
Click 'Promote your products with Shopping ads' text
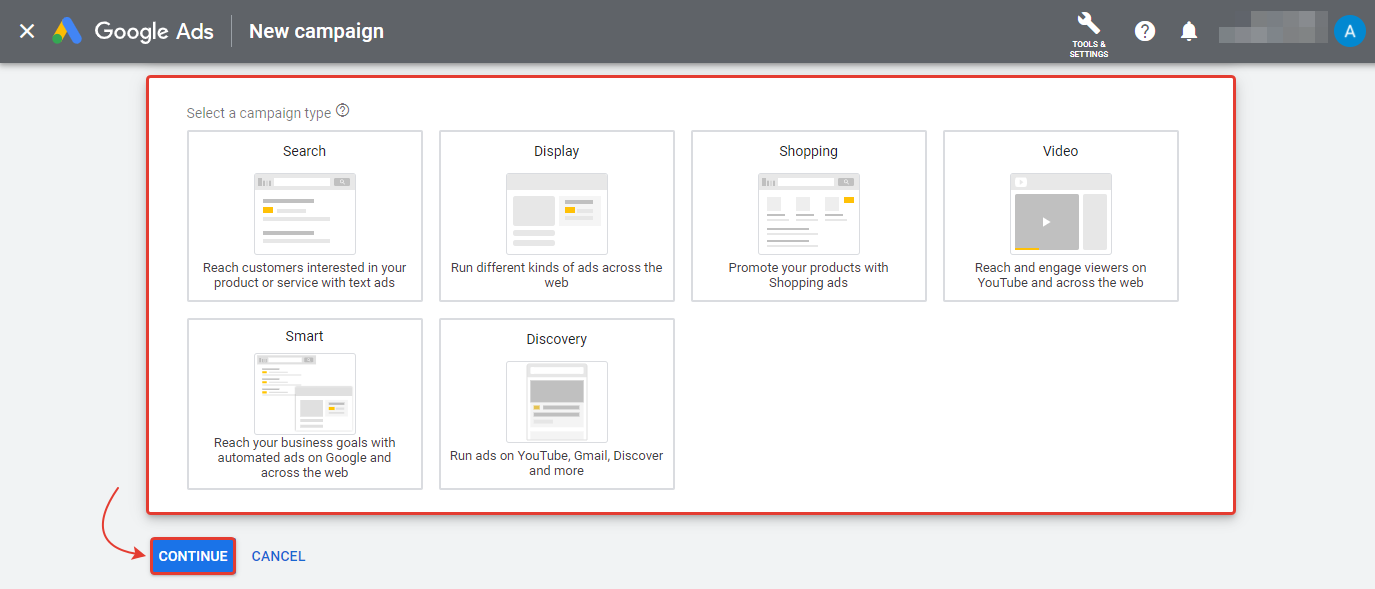click(809, 275)
